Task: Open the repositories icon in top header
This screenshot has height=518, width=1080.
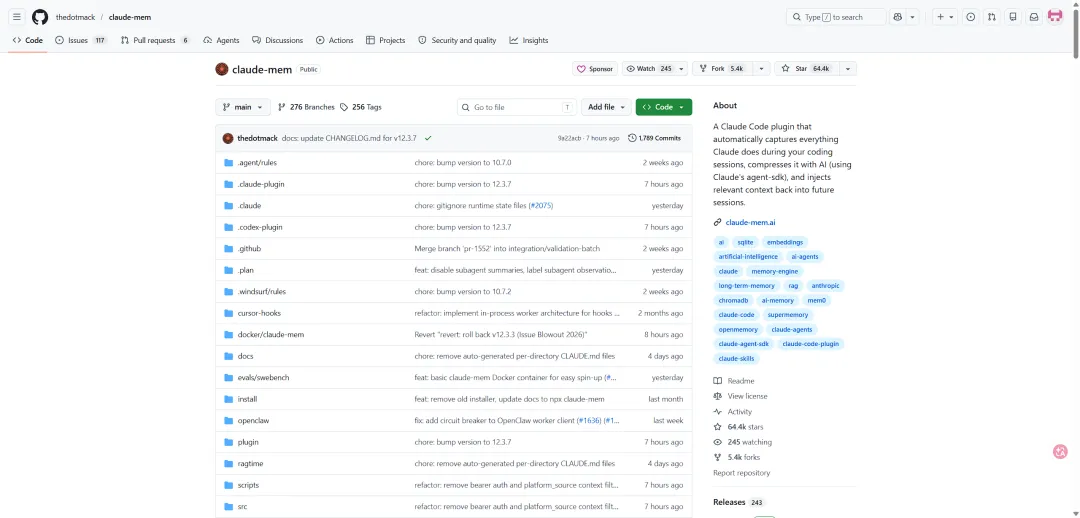Action: pos(1012,17)
